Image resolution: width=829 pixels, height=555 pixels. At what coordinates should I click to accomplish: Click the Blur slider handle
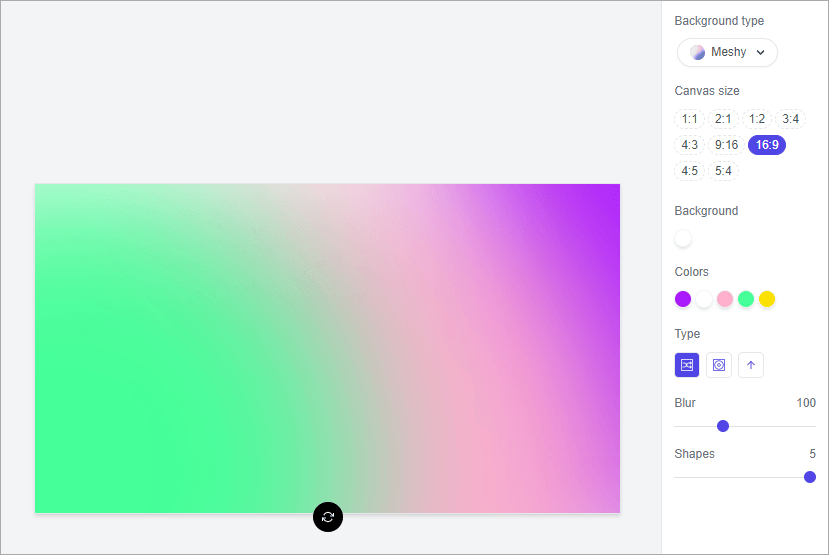coord(723,426)
